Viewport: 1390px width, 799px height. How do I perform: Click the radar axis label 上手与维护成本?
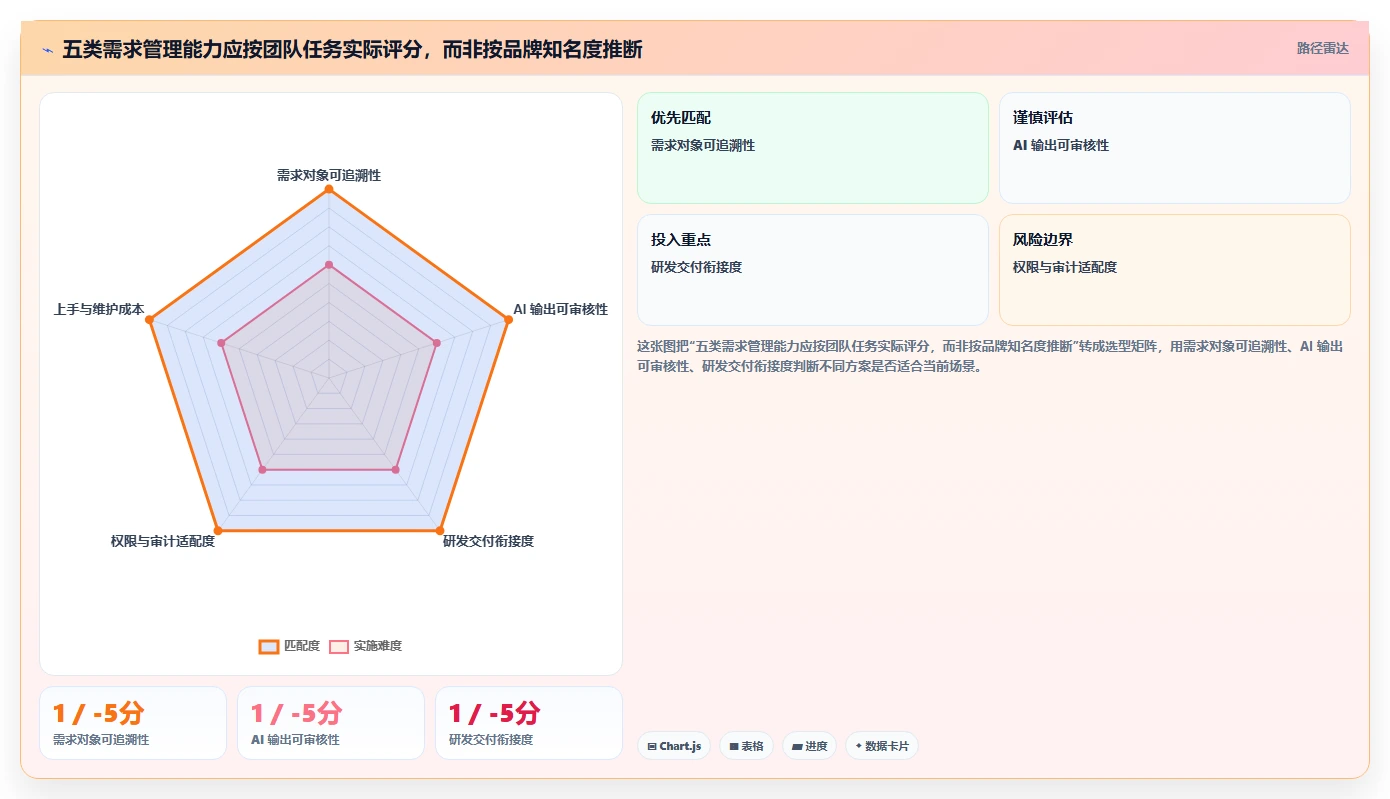click(x=99, y=309)
